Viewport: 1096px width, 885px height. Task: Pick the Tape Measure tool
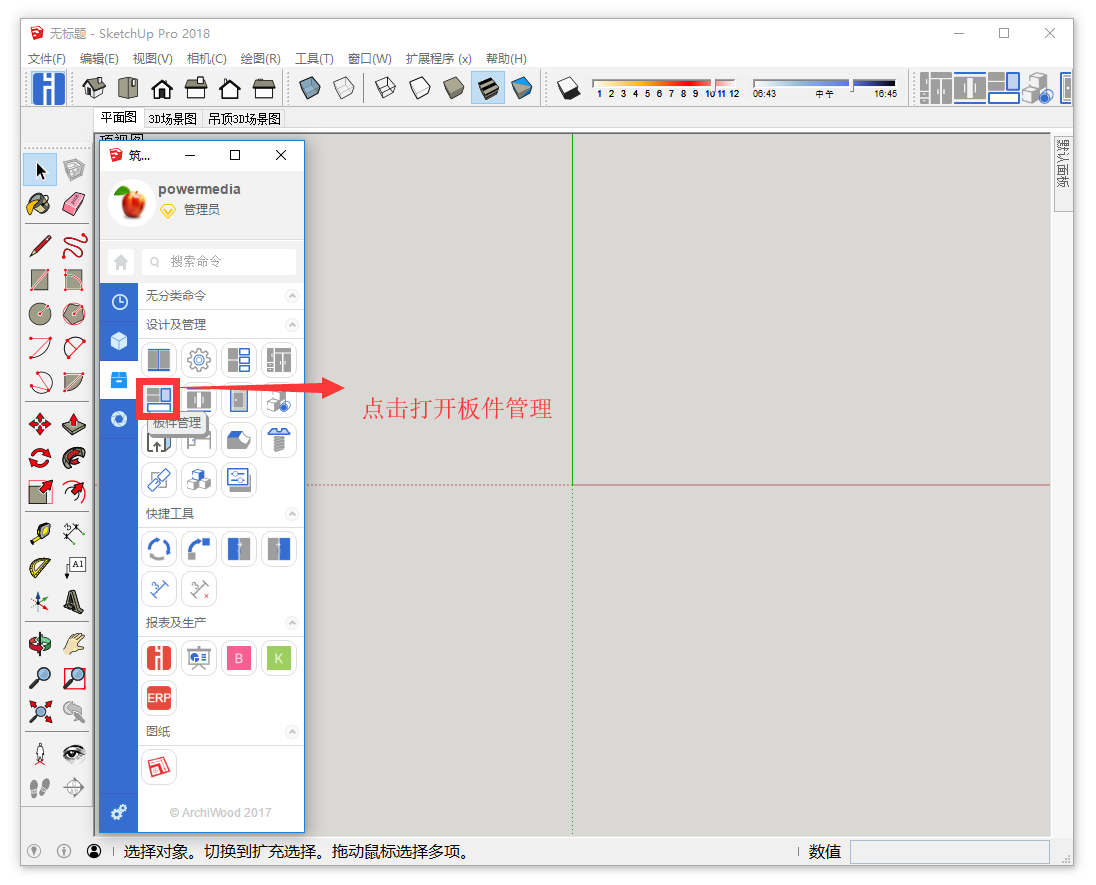tap(38, 532)
